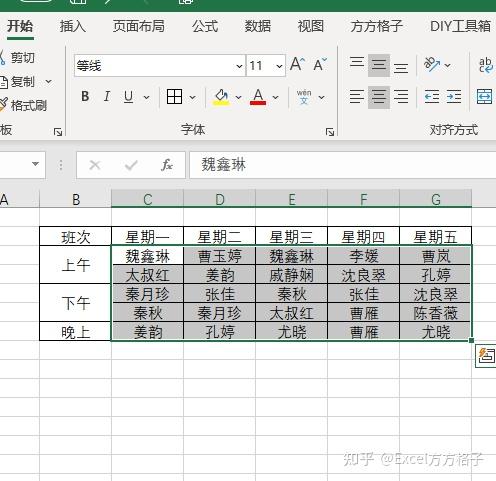The width and height of the screenshot is (496, 481).
Task: Click the Orientation text rotation icon
Action: [432, 64]
